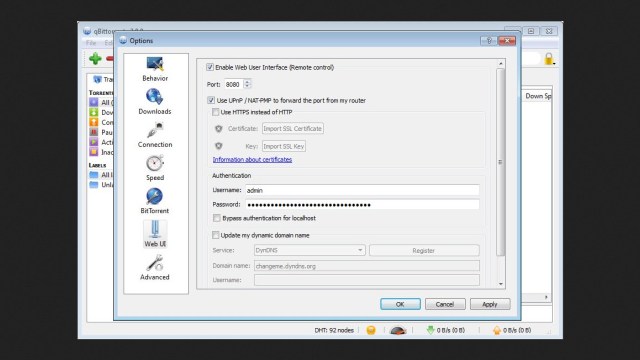Click the shield icon beside Certificate

pyautogui.click(x=219, y=129)
